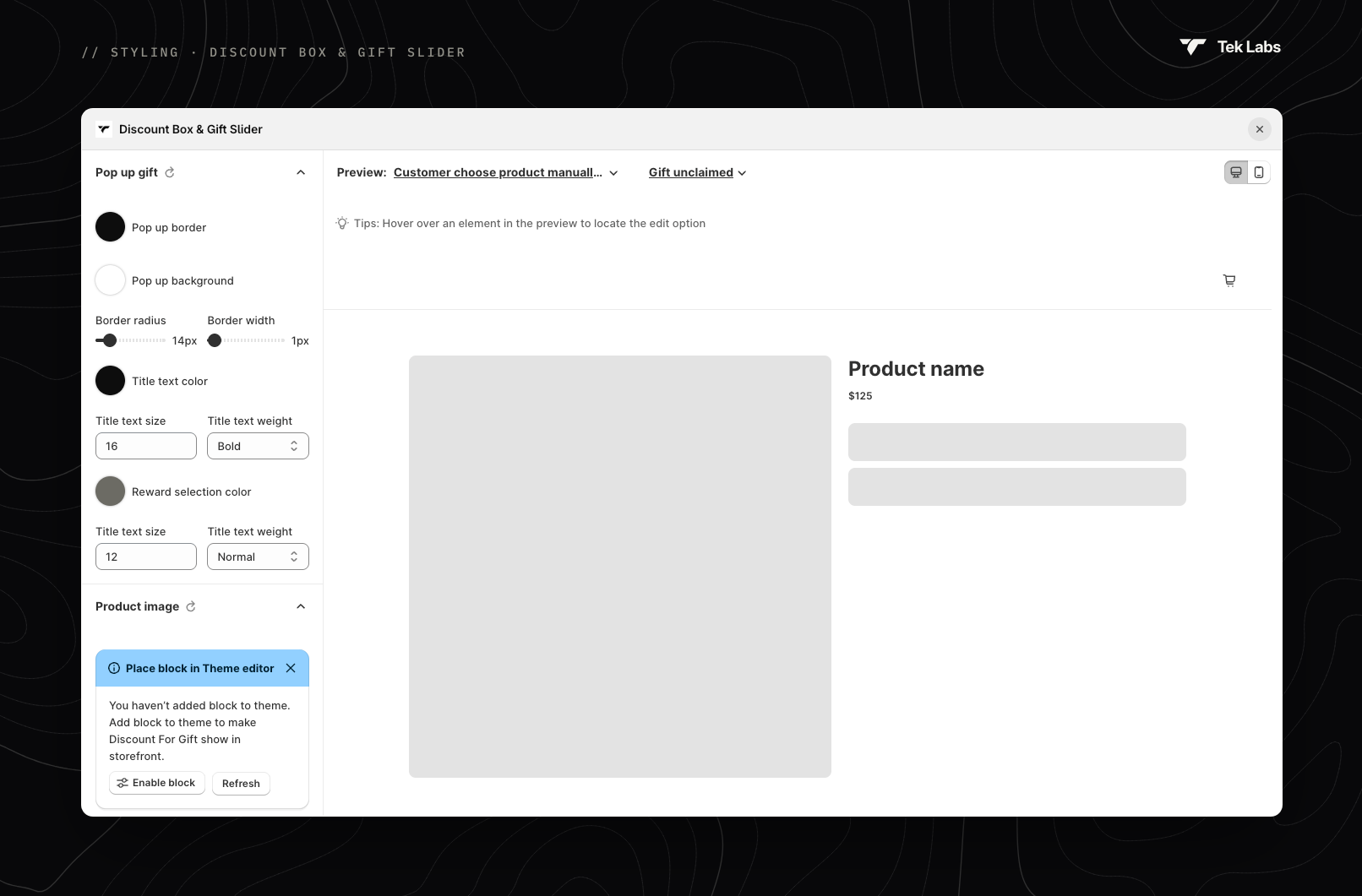Click the Product image section title

click(x=137, y=606)
